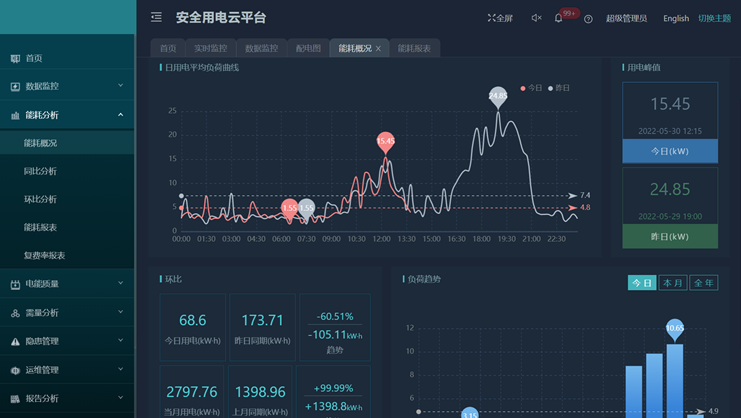Expand 运维管理 menu chevron

[121, 369]
